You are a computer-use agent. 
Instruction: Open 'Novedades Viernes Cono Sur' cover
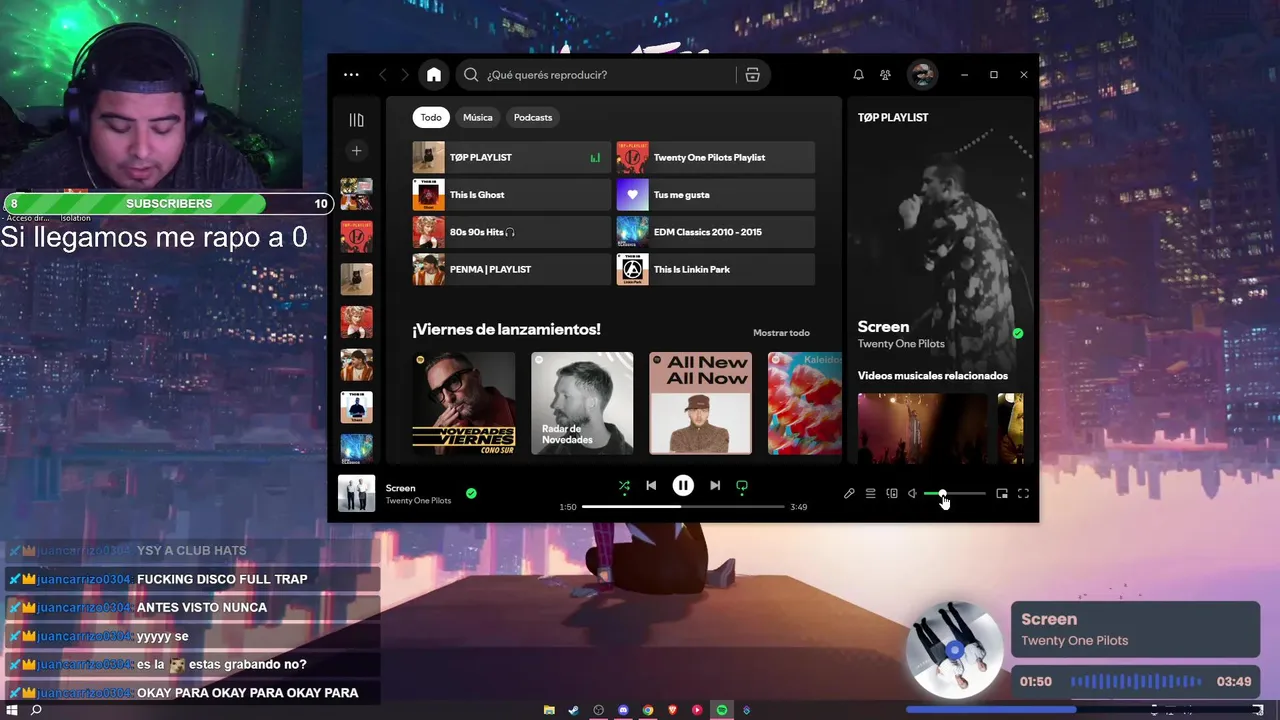click(x=464, y=403)
